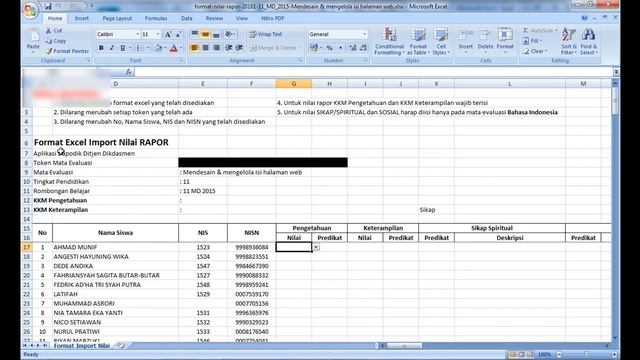640x360 pixels.
Task: Open the View ribbon tab
Action: 242,18
